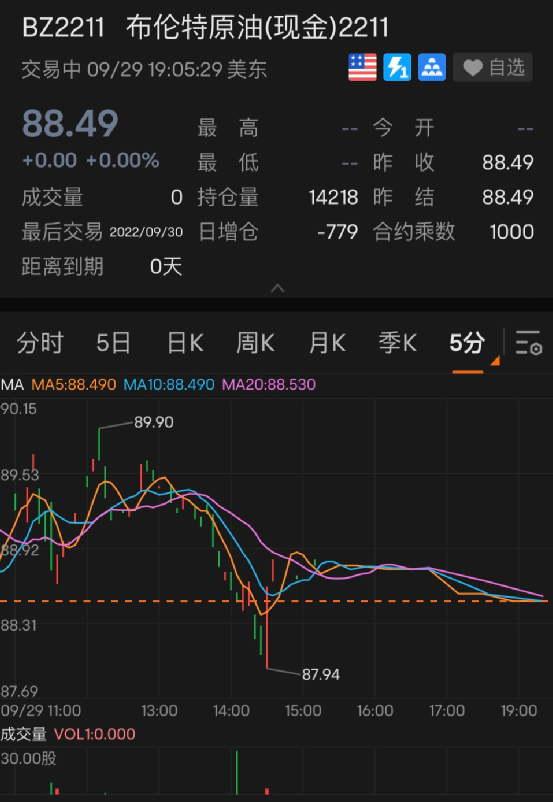553x802 pixels.
Task: Tap the 90.15 price axis label
Action: tap(18, 409)
